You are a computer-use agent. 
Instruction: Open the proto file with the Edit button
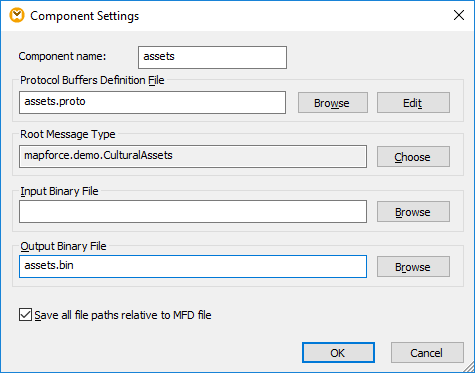point(413,103)
